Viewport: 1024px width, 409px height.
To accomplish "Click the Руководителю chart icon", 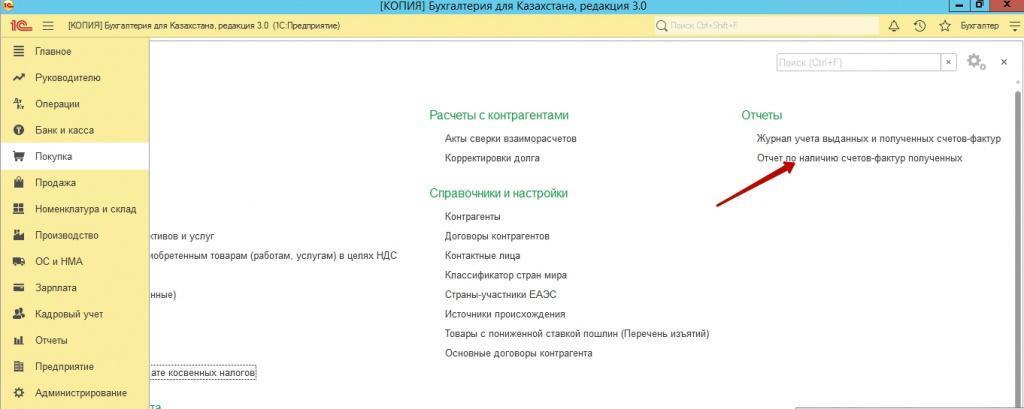I will (19, 78).
